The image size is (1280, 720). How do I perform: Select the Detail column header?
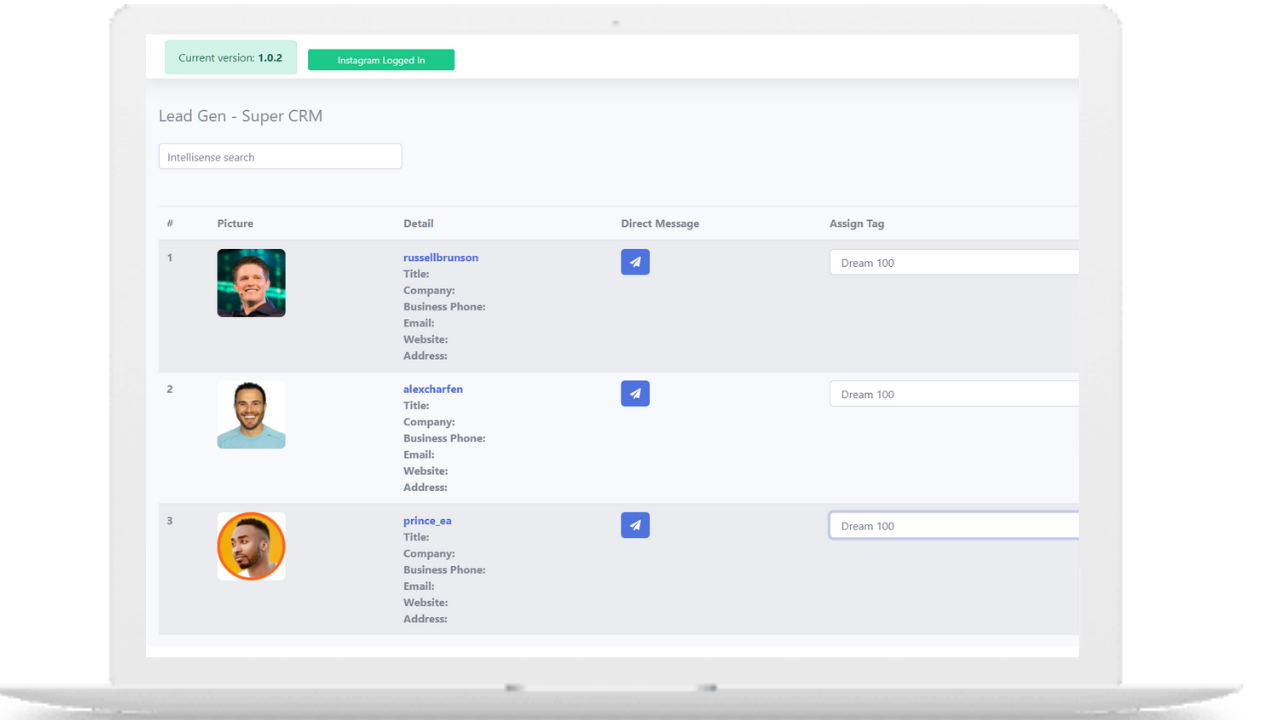pos(418,224)
